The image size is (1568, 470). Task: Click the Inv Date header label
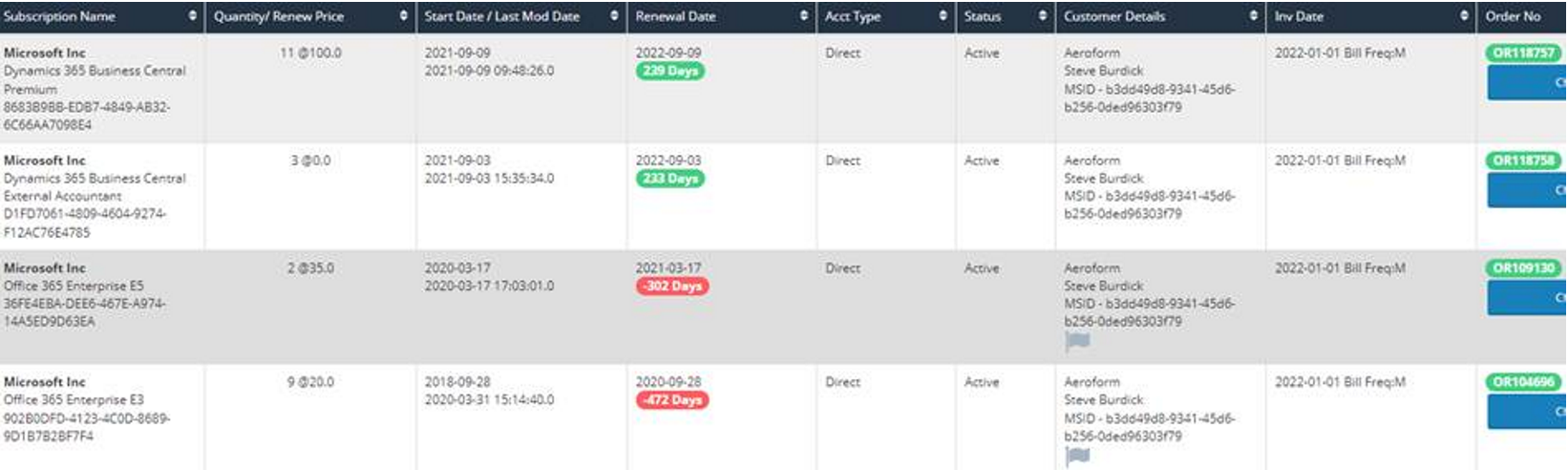click(x=1299, y=16)
